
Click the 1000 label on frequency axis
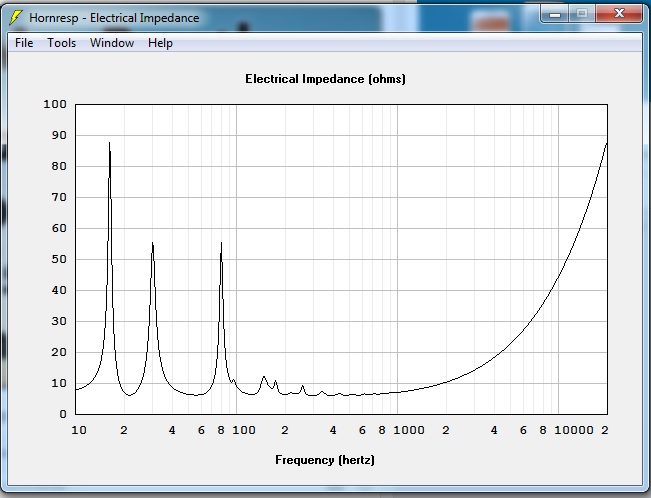[x=409, y=430]
